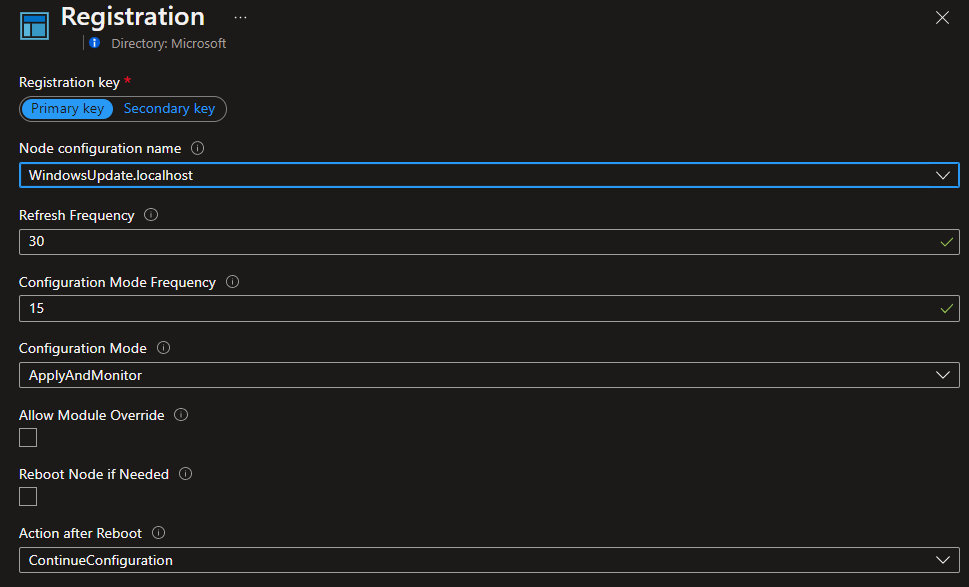Click the Refresh Frequency input field
Image resolution: width=969 pixels, height=587 pixels.
[x=480, y=242]
